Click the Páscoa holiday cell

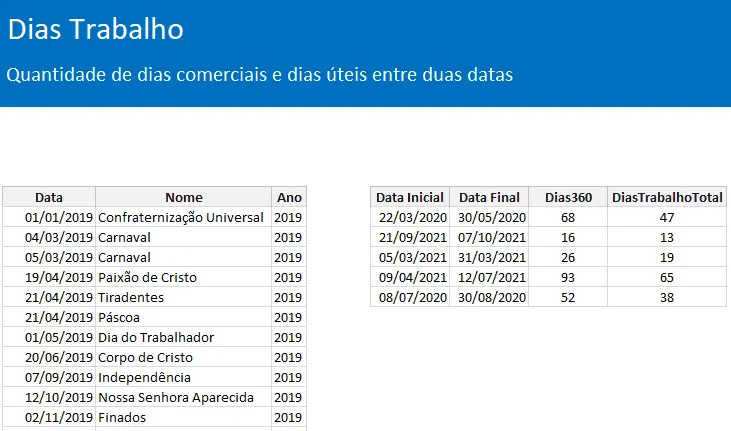(x=184, y=318)
